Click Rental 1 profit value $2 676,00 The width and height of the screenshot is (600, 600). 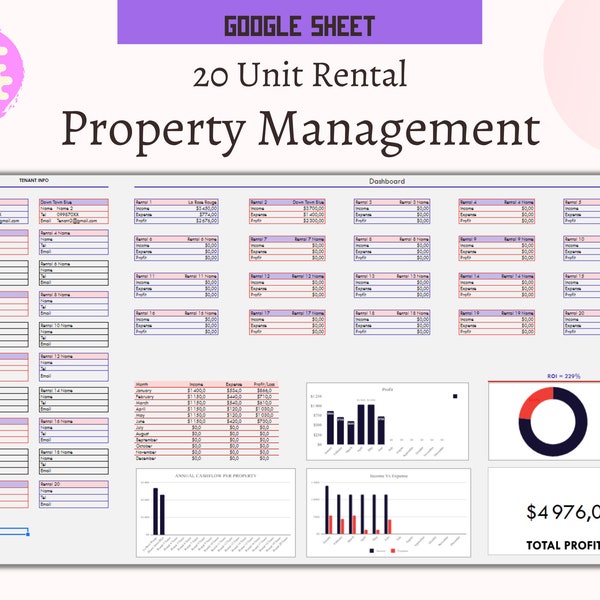(207, 220)
